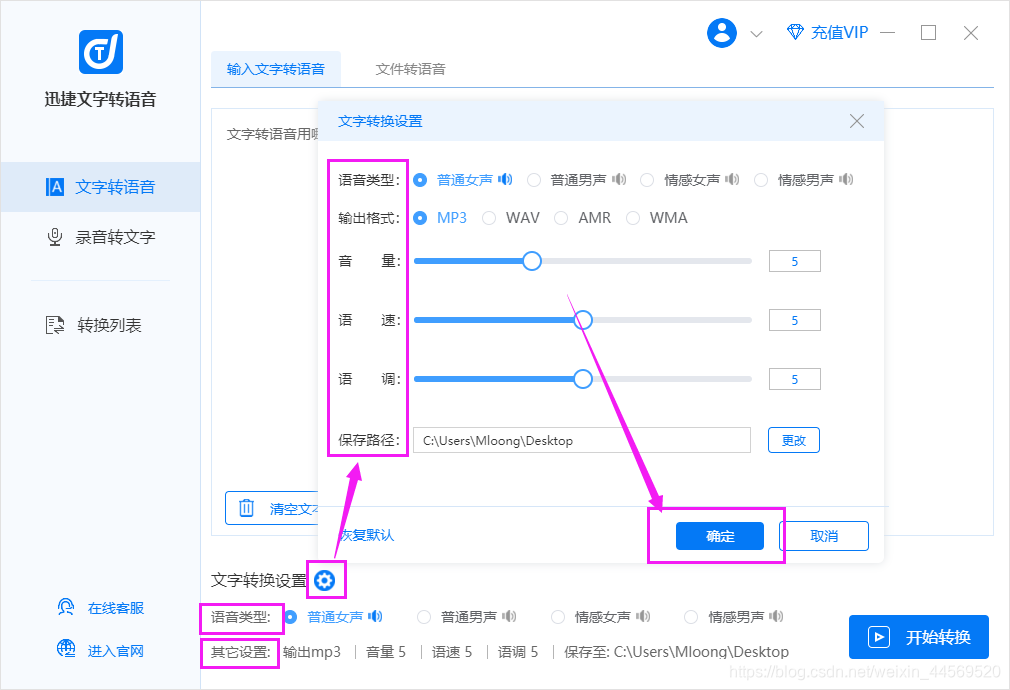The width and height of the screenshot is (1010, 690).
Task: Minimize the application window
Action: (x=888, y=32)
